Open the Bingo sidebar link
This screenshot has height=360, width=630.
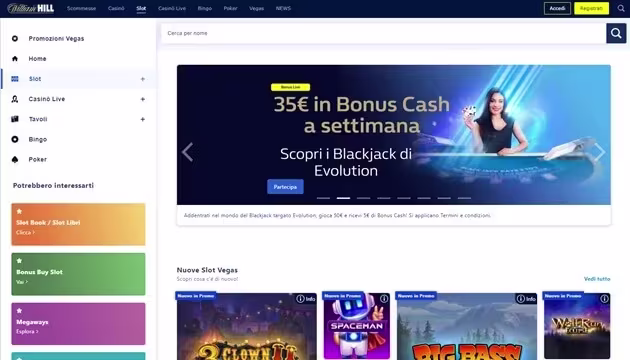click(x=38, y=139)
